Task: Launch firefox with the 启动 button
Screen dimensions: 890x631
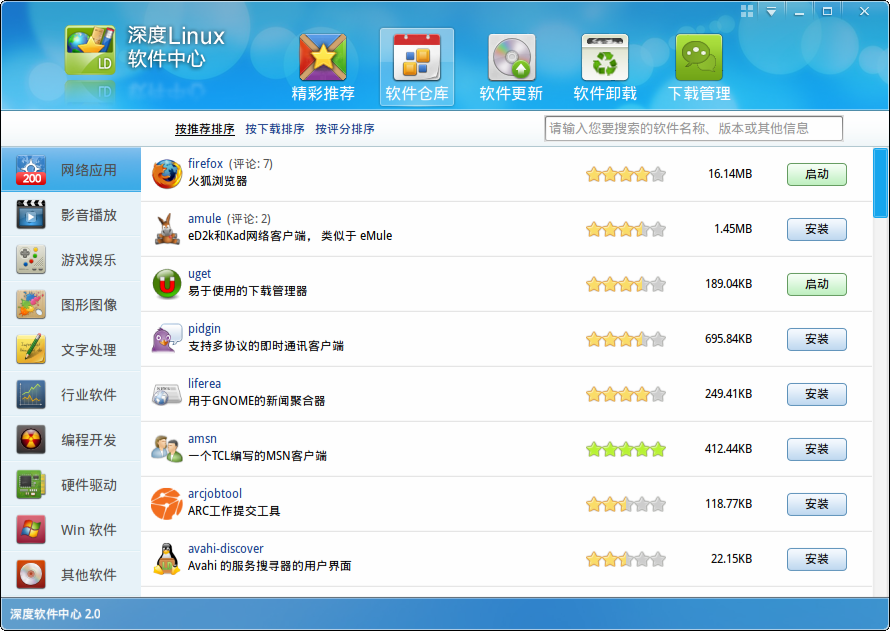Action: point(817,174)
